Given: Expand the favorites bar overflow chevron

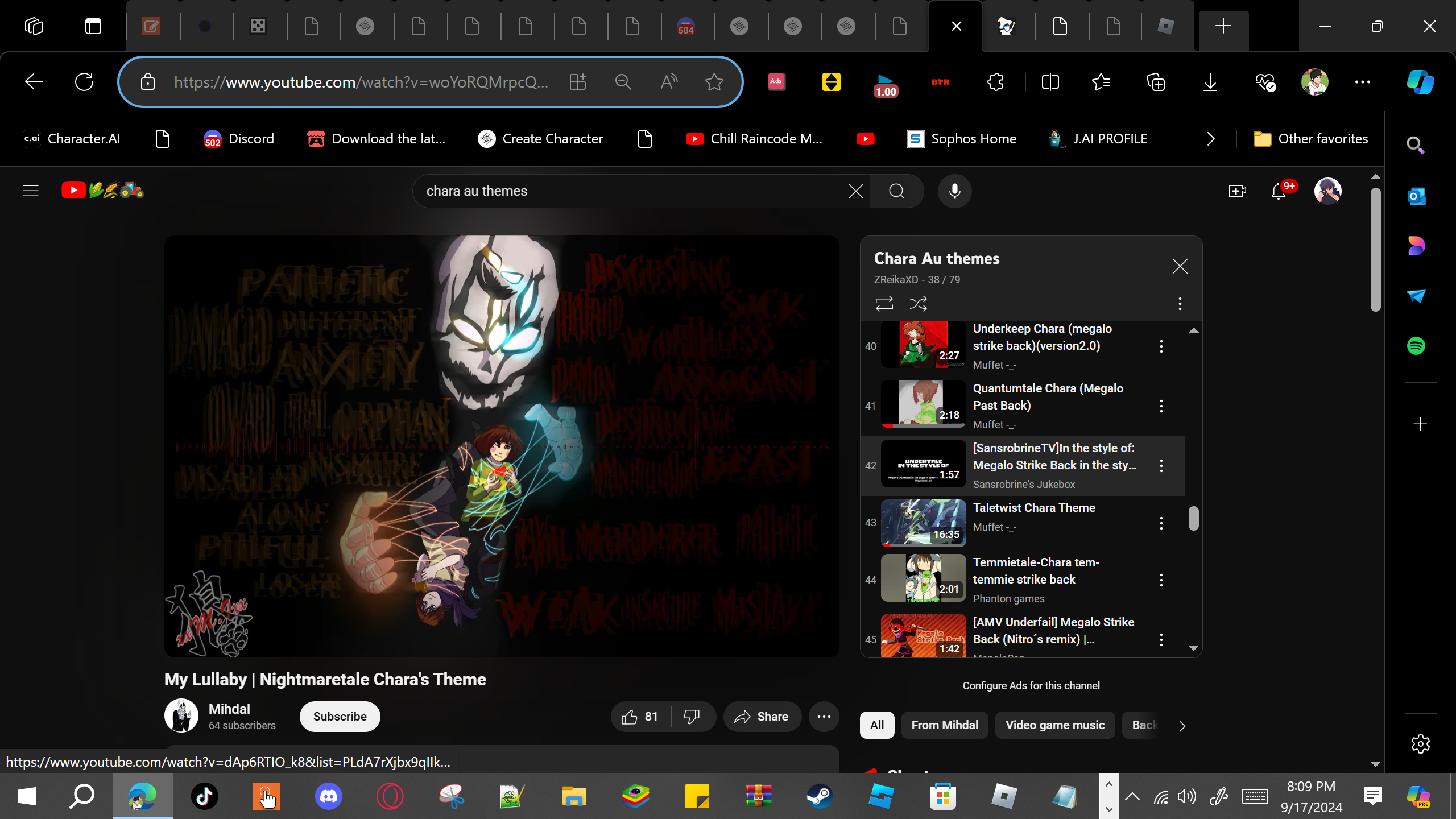Looking at the screenshot, I should pyautogui.click(x=1210, y=139).
